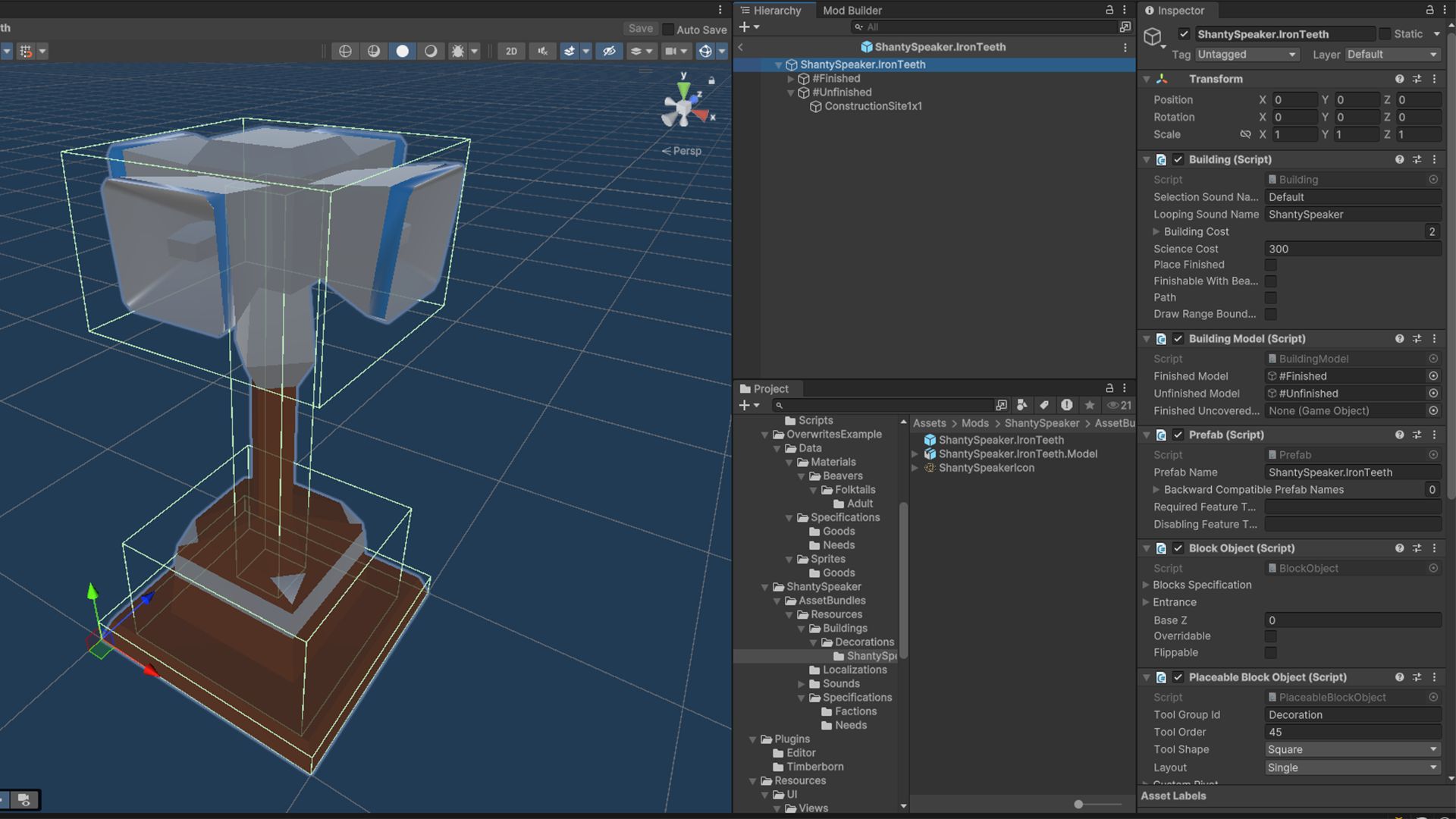Switch to the Mod Builder tab
The width and height of the screenshot is (1456, 819).
pyautogui.click(x=852, y=11)
